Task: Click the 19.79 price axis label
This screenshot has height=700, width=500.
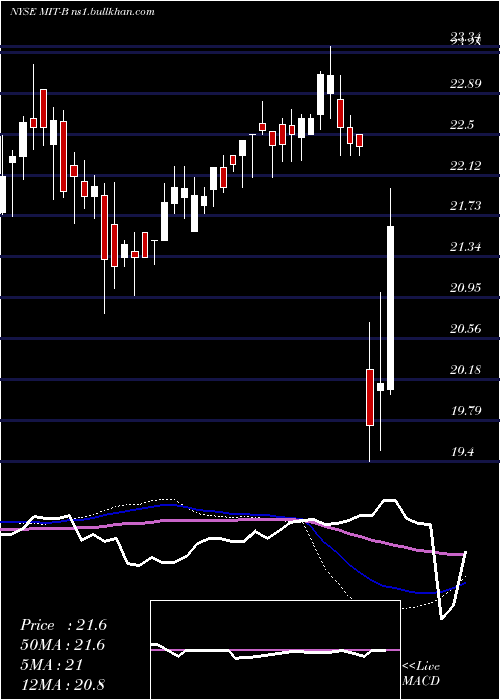Action: point(466,411)
